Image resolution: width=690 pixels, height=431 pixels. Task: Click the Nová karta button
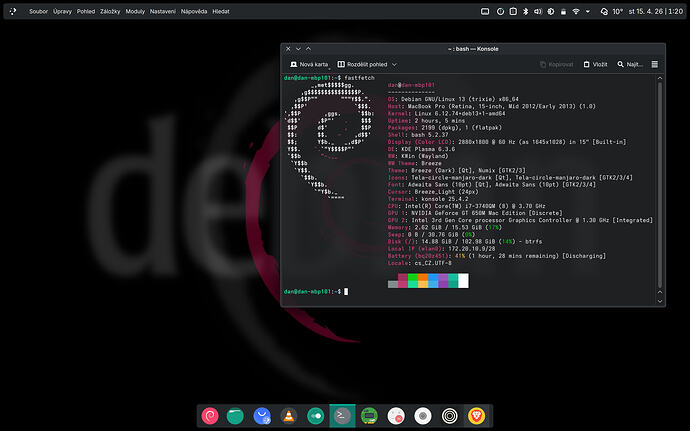pos(309,64)
